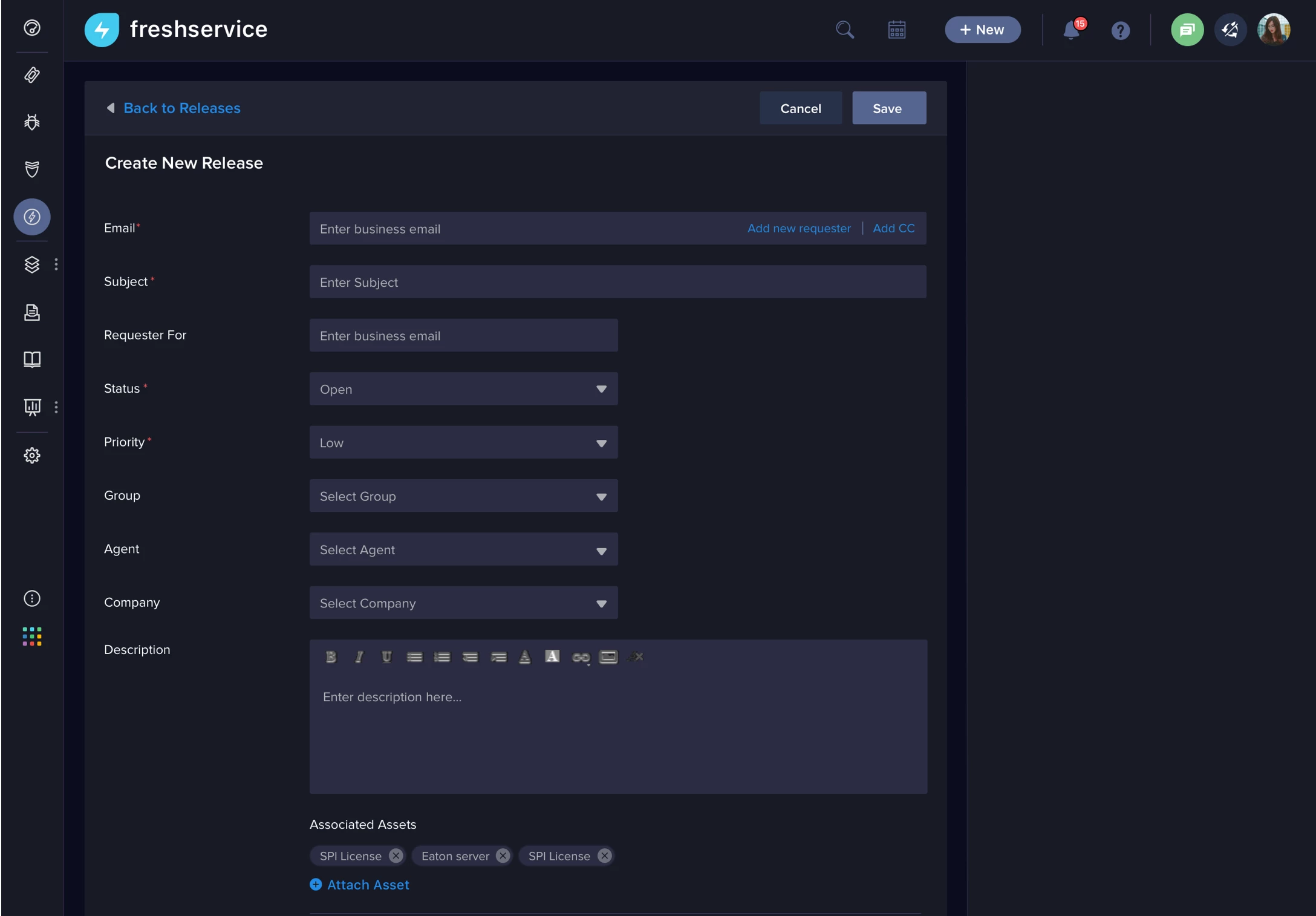This screenshot has width=1316, height=916.
Task: Focus the Requester For email field
Action: pyautogui.click(x=463, y=336)
